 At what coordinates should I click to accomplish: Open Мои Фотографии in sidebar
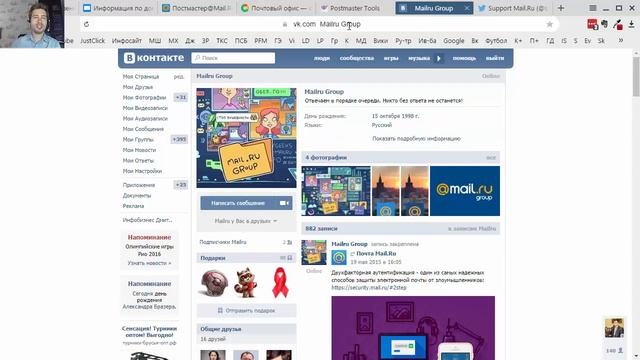[x=144, y=98]
